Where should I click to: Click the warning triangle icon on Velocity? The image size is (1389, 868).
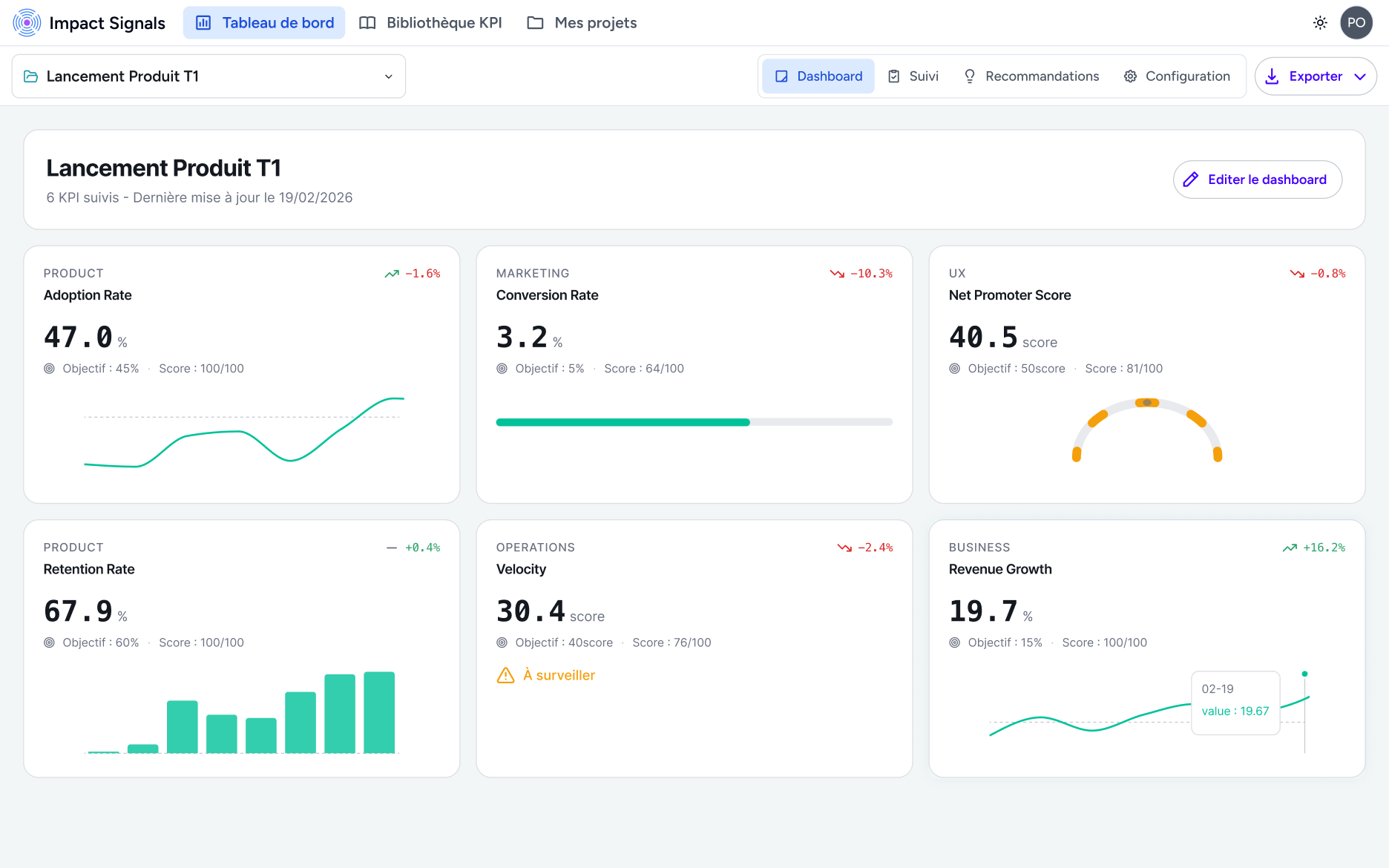(x=505, y=675)
